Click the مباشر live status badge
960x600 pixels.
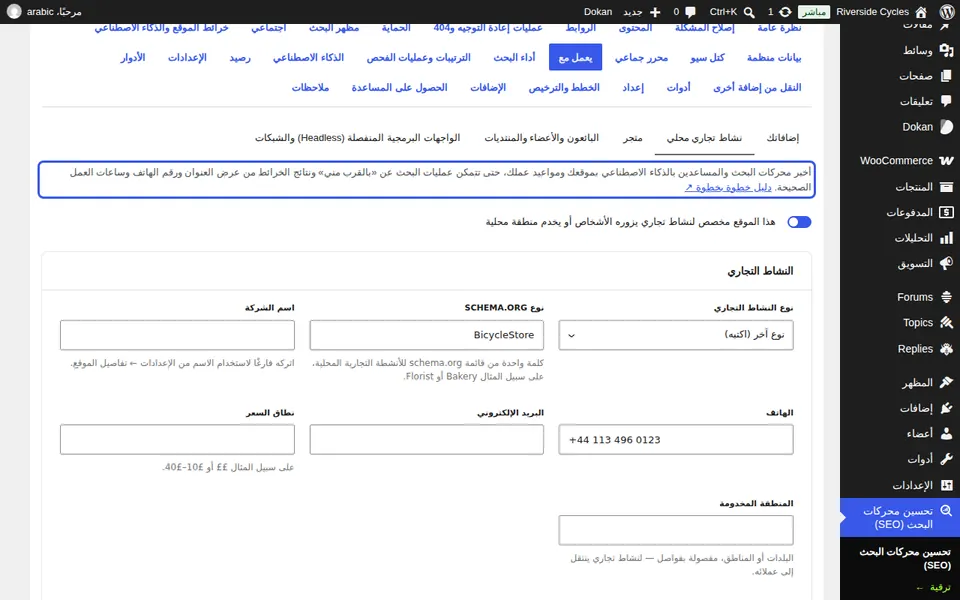pyautogui.click(x=814, y=12)
